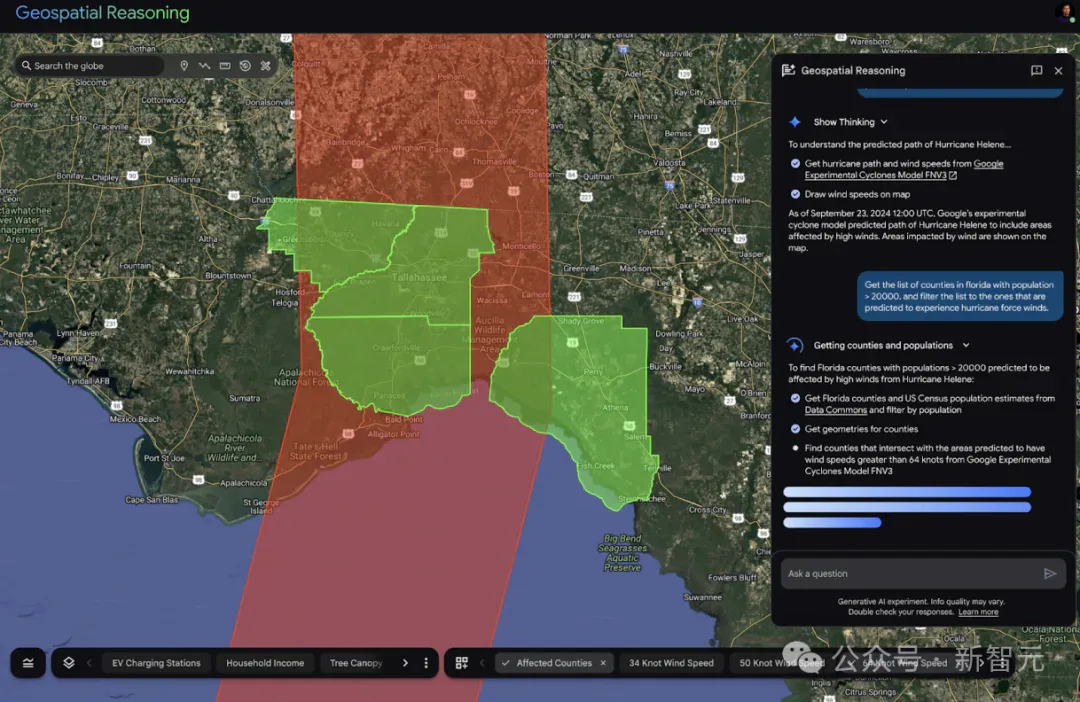
Task: Click check mark on Get geometries for counties
Action: 796,429
